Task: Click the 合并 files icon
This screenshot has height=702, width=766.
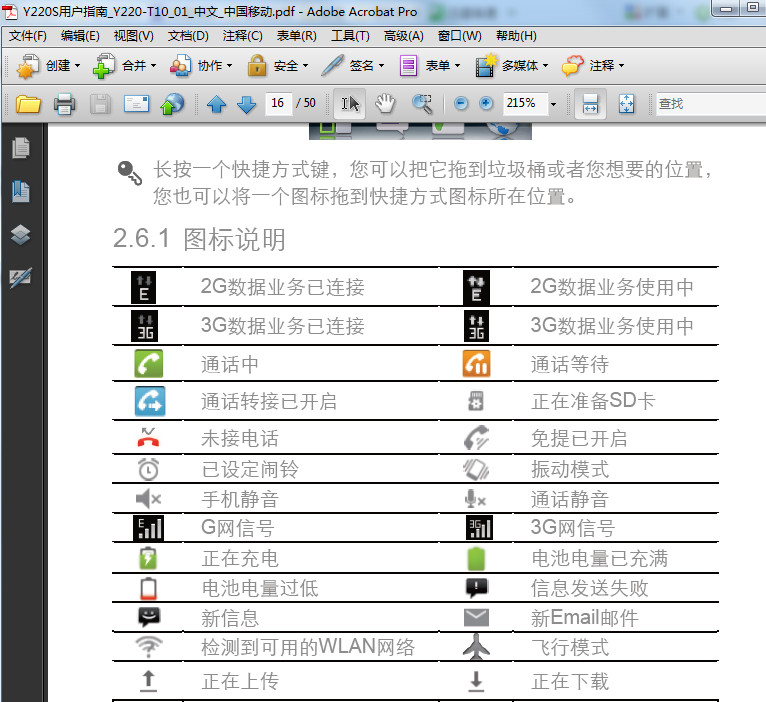Action: pos(104,65)
